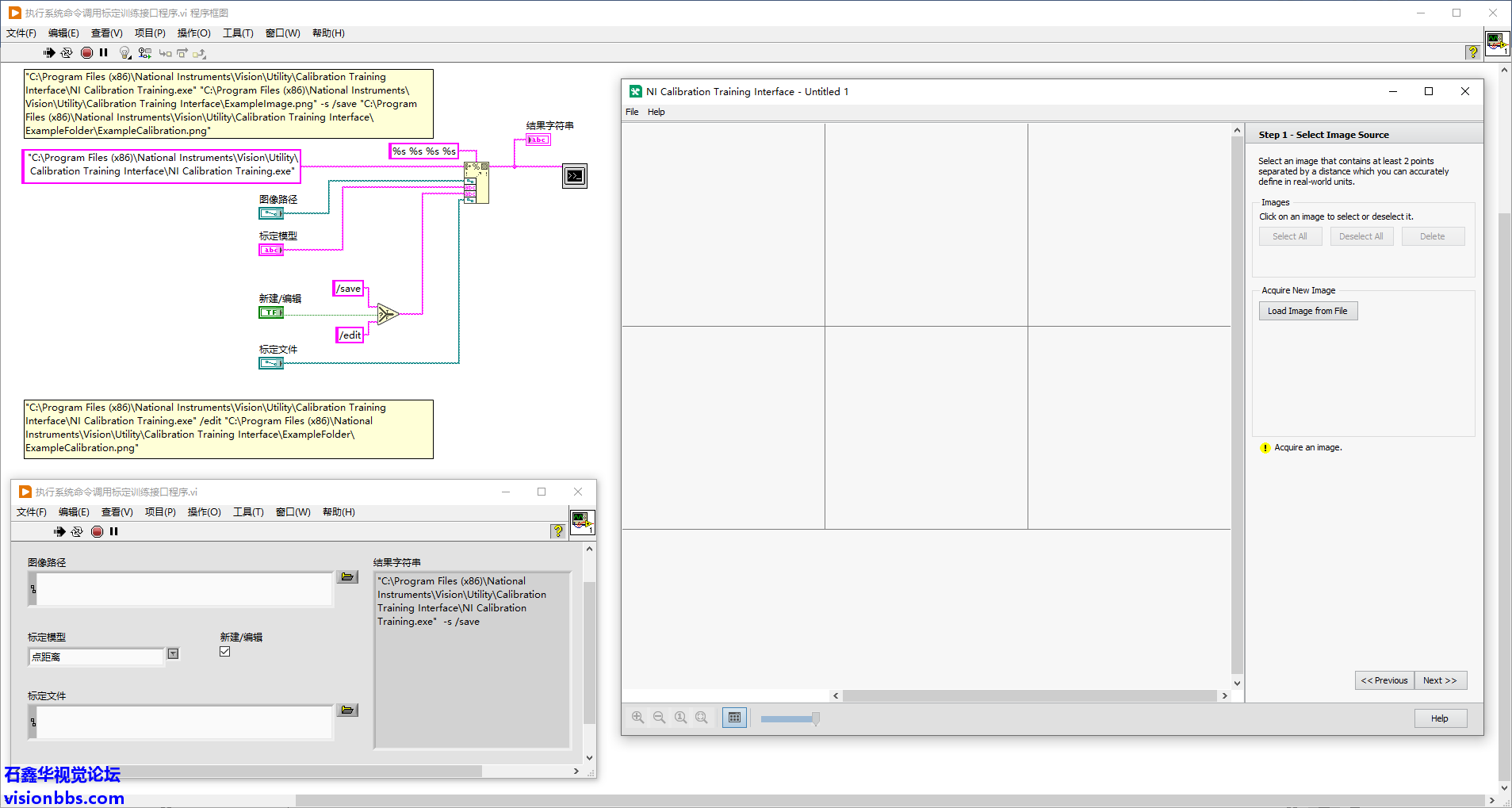Click the zoom out magnifier icon

coord(659,718)
